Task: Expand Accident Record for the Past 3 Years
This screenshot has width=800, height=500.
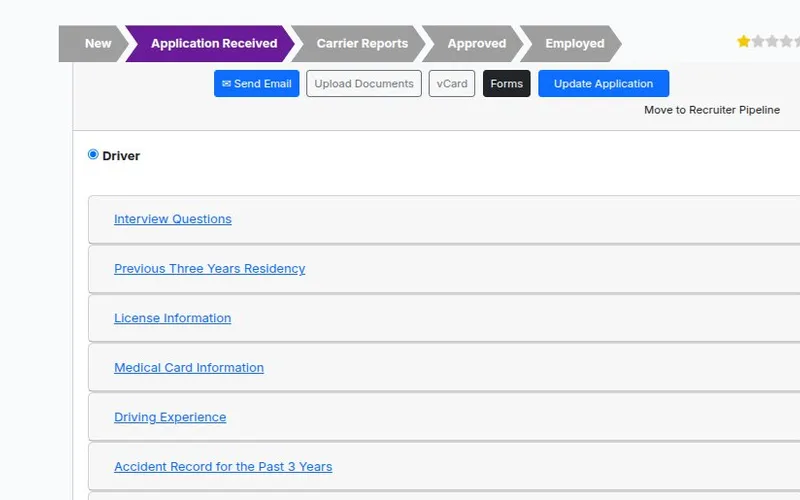Action: click(223, 466)
